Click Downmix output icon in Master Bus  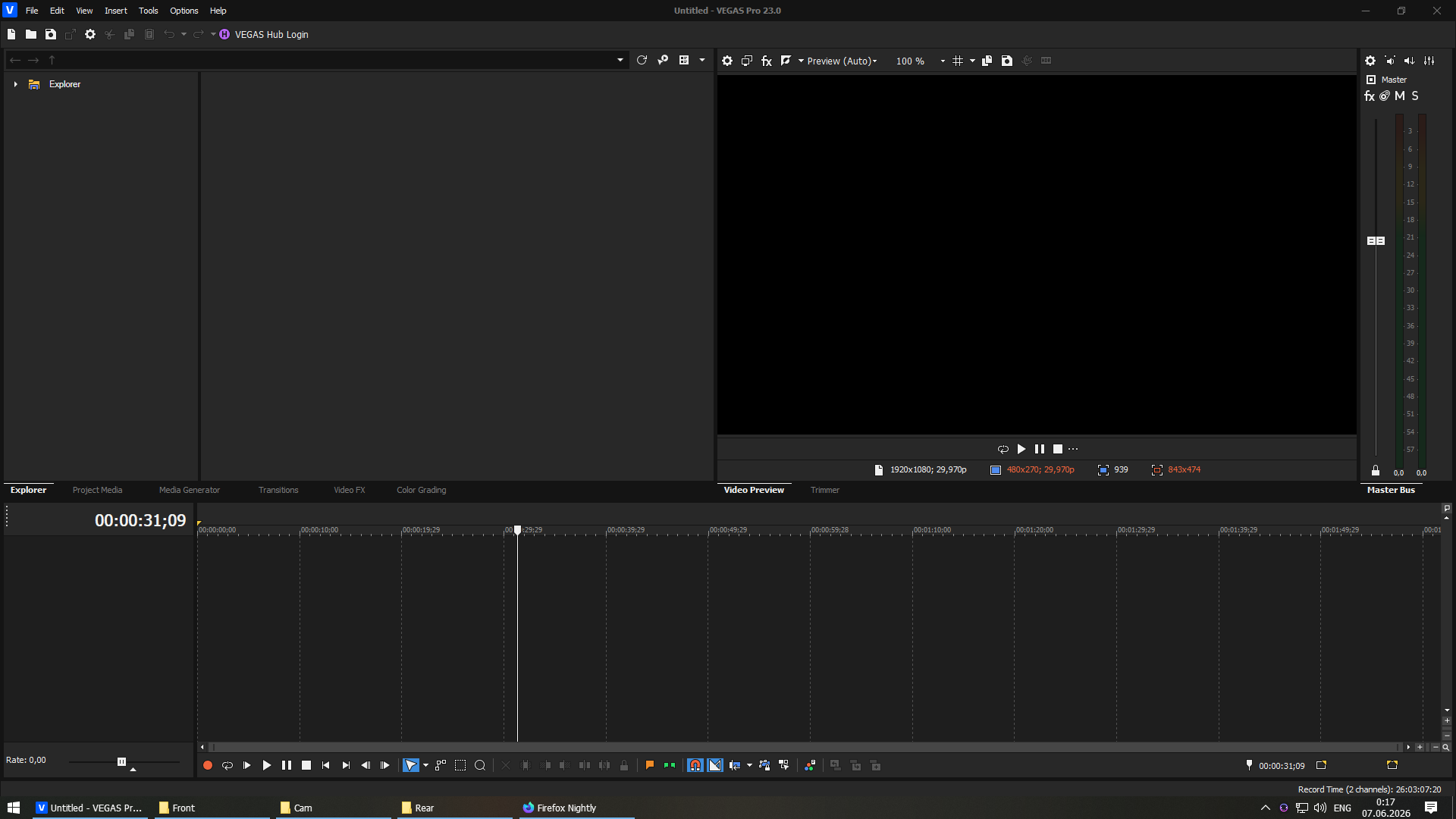pos(1390,61)
